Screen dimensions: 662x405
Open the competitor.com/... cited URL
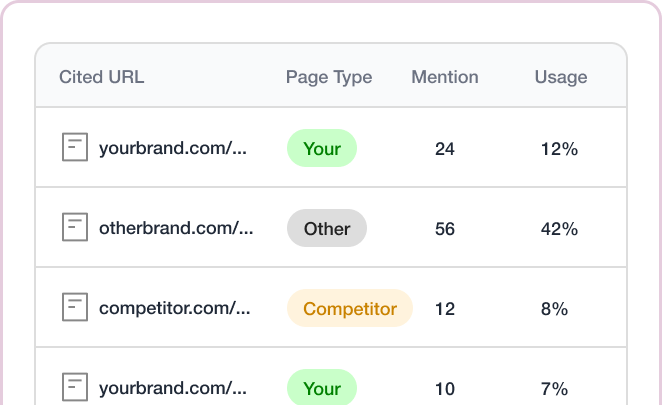(x=175, y=308)
